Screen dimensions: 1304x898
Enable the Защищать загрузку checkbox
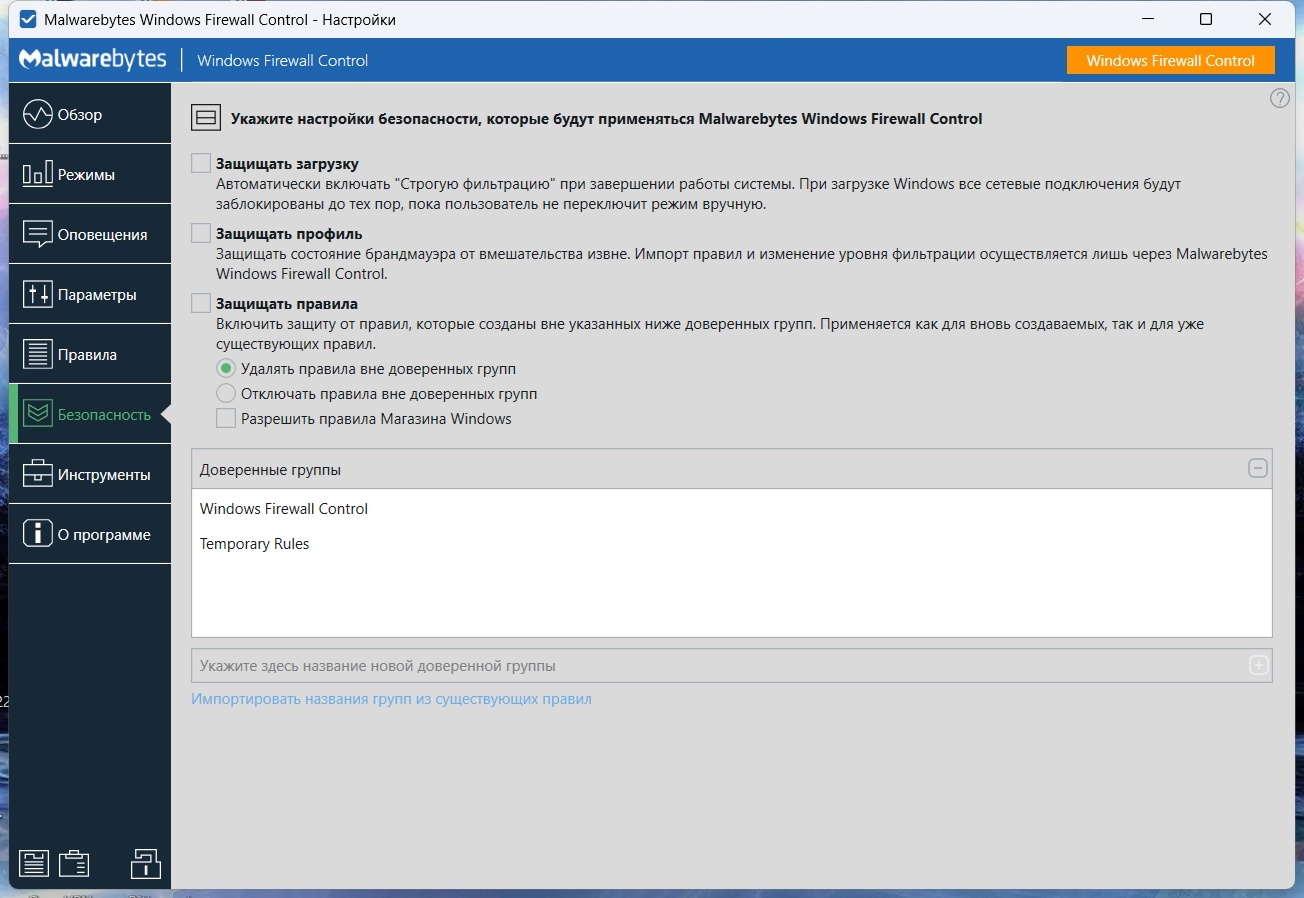click(201, 164)
